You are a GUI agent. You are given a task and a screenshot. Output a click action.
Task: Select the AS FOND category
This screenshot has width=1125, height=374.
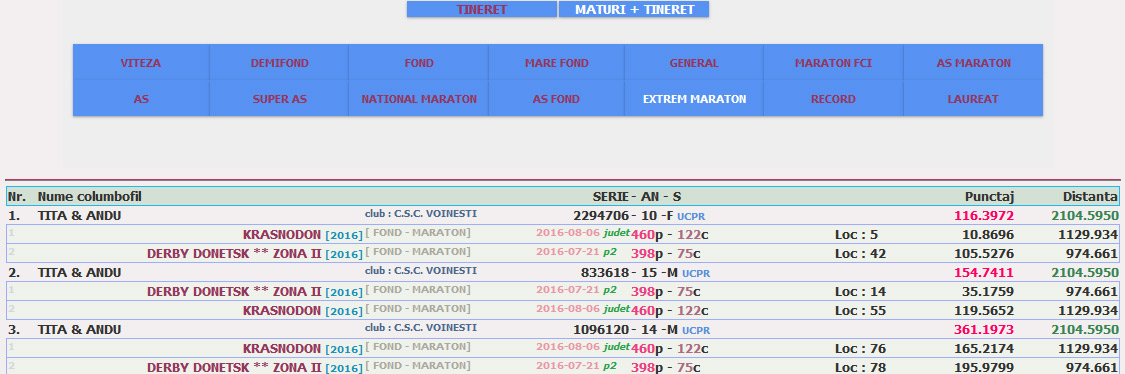[557, 99]
